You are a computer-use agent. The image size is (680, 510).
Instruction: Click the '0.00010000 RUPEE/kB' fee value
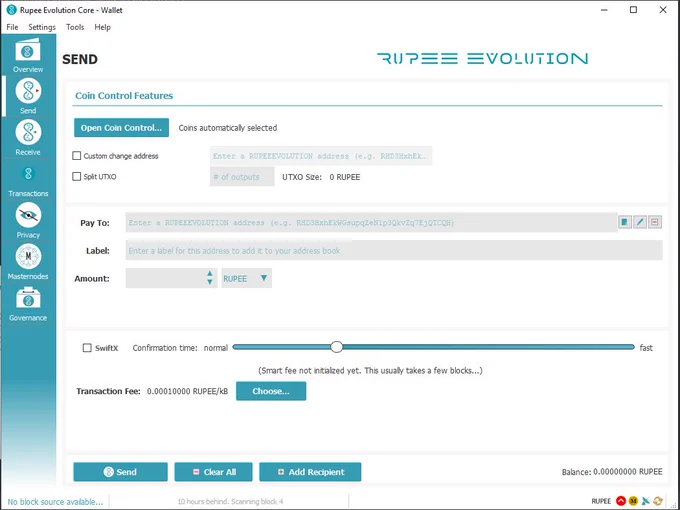coord(187,391)
